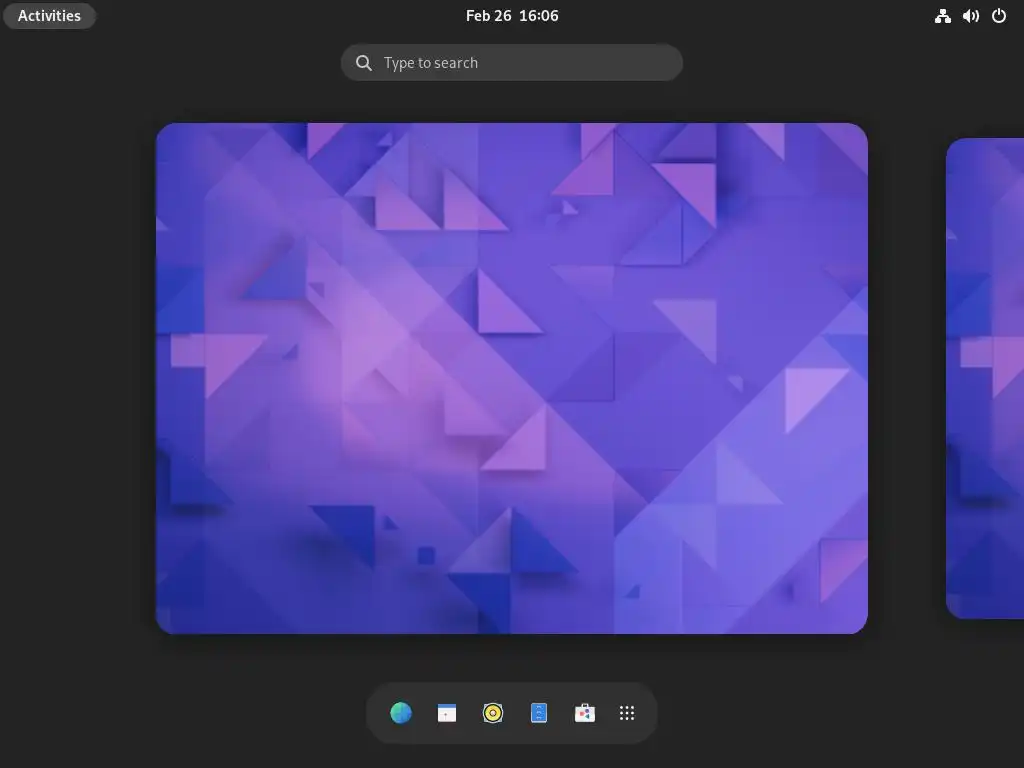Screen dimensions: 1024x768
Task: Launch the blue notes app icon in the dash
Action: coord(539,712)
